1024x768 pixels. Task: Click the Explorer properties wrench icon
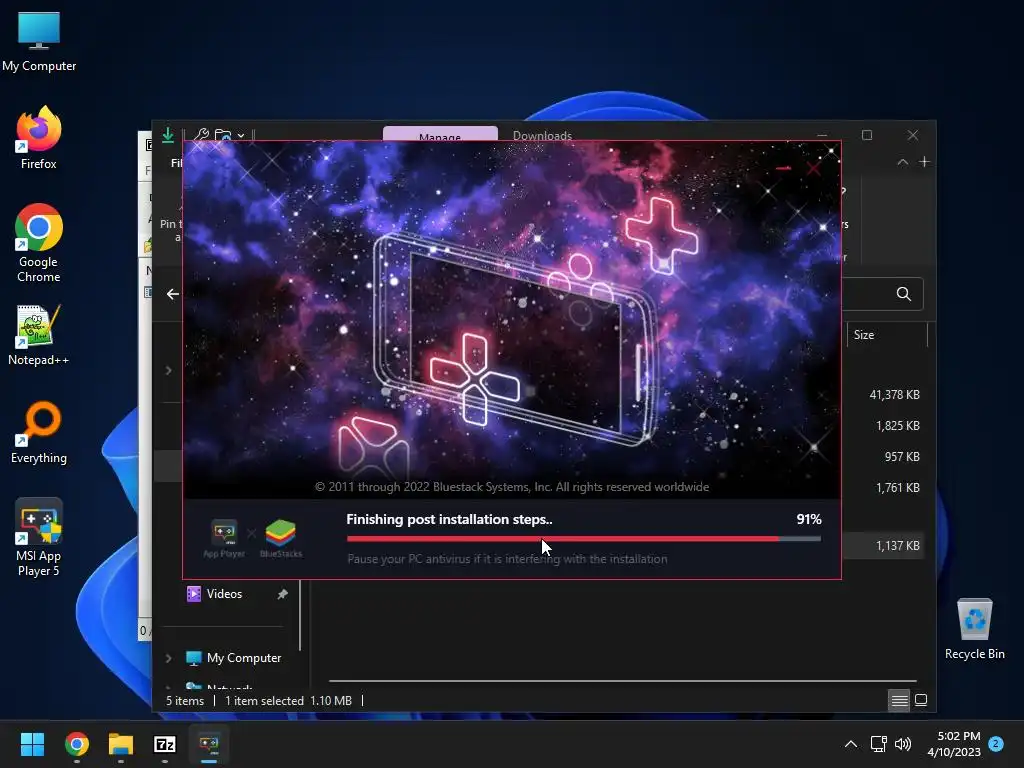201,135
